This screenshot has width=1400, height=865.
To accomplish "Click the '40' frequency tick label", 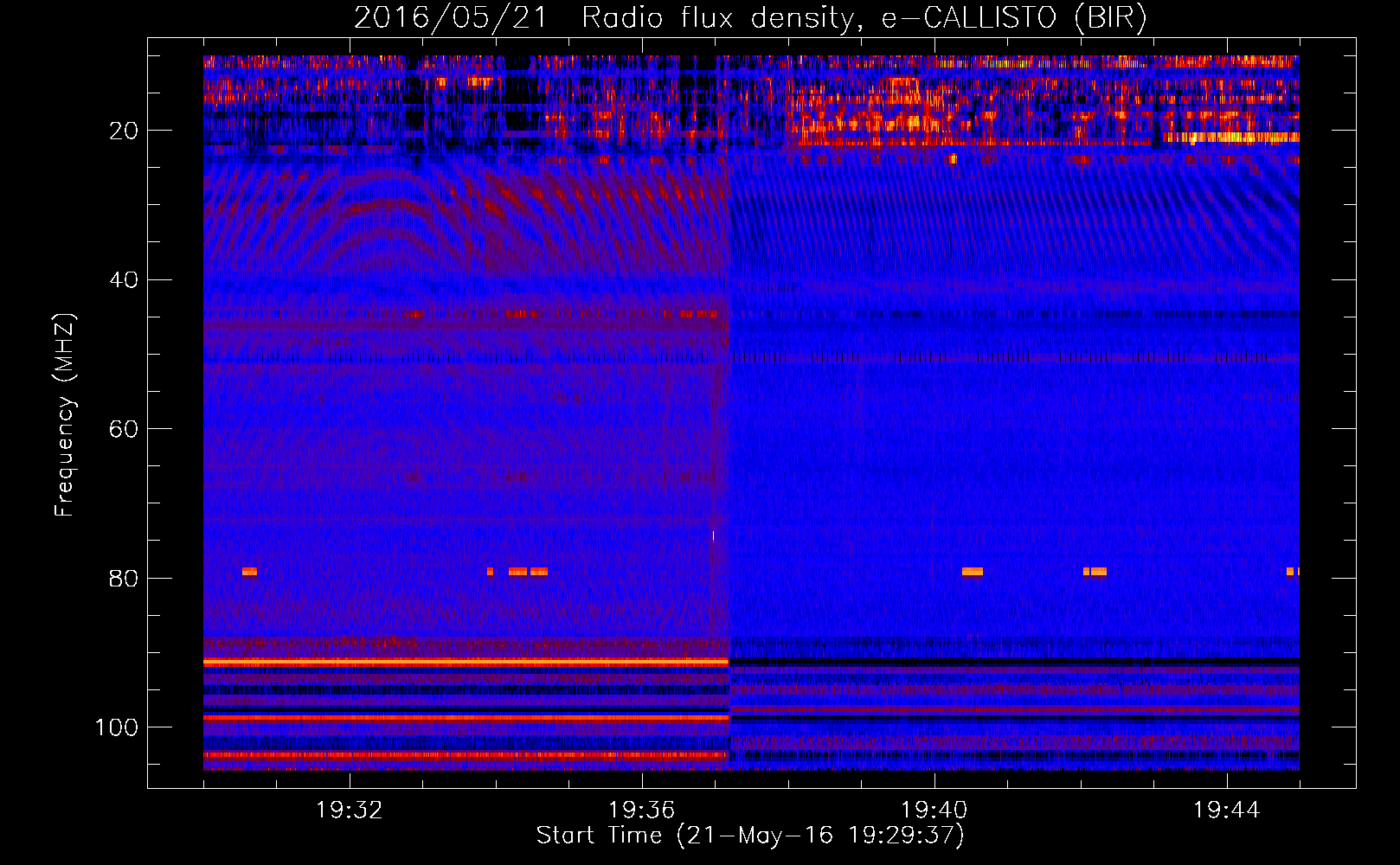I will coord(124,280).
